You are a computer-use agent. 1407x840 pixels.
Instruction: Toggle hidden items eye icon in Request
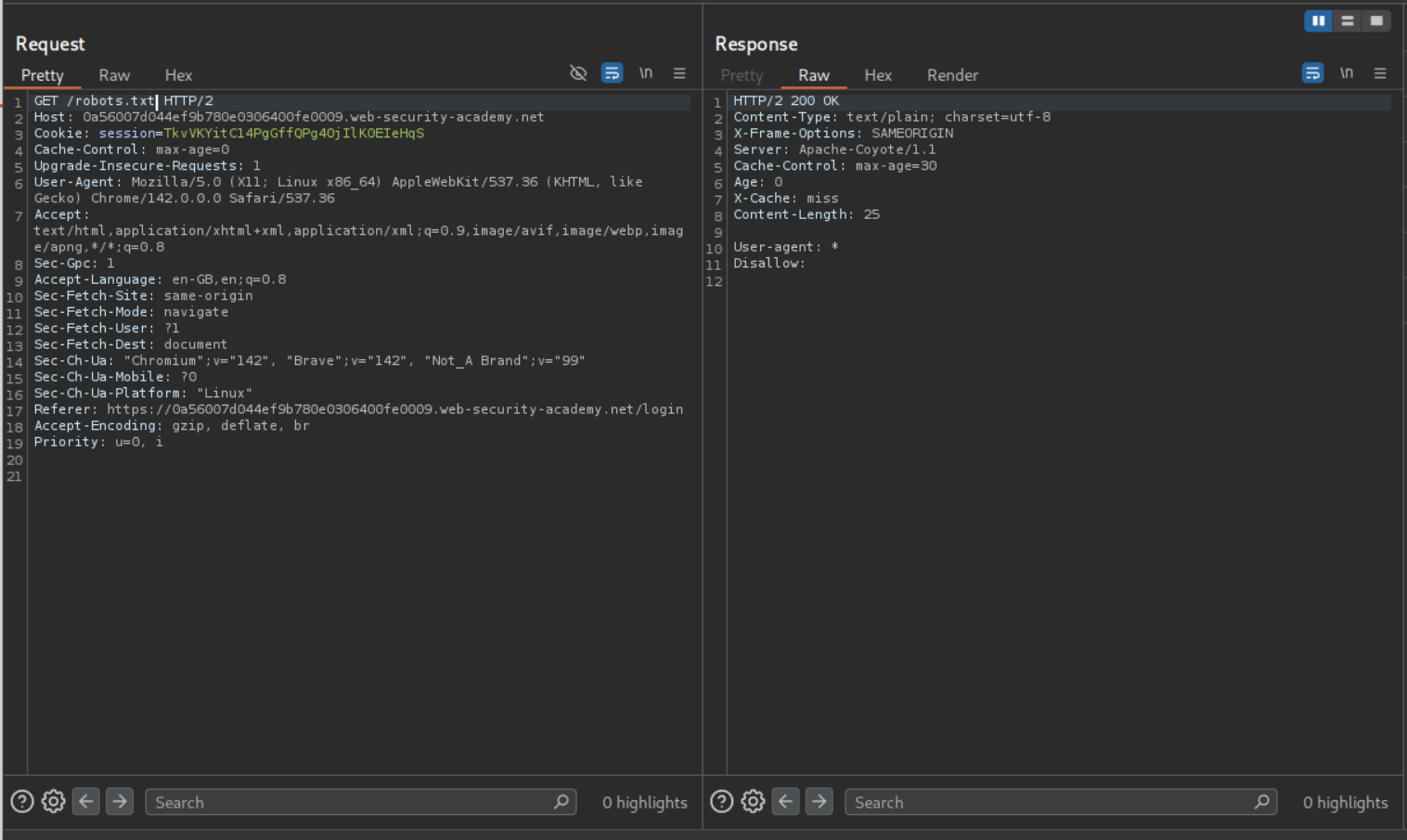point(578,73)
